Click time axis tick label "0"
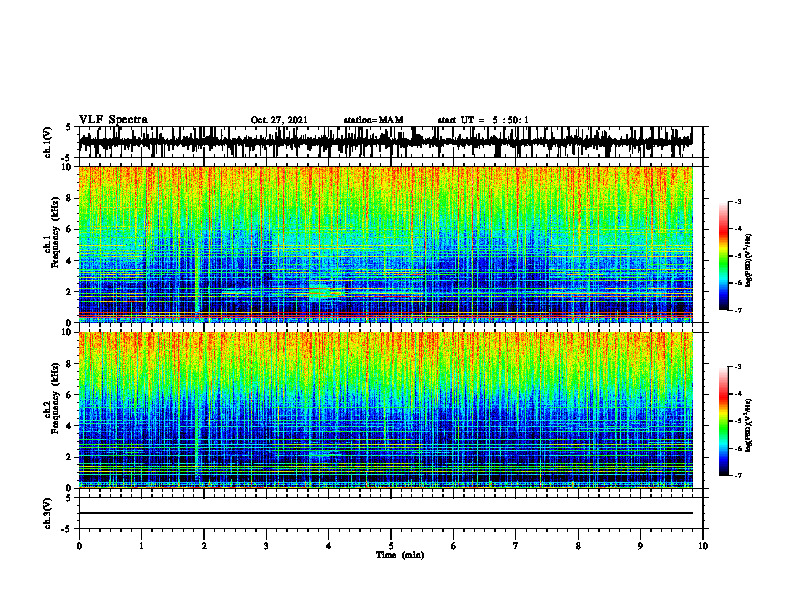The width and height of the screenshot is (792, 612). (x=79, y=546)
